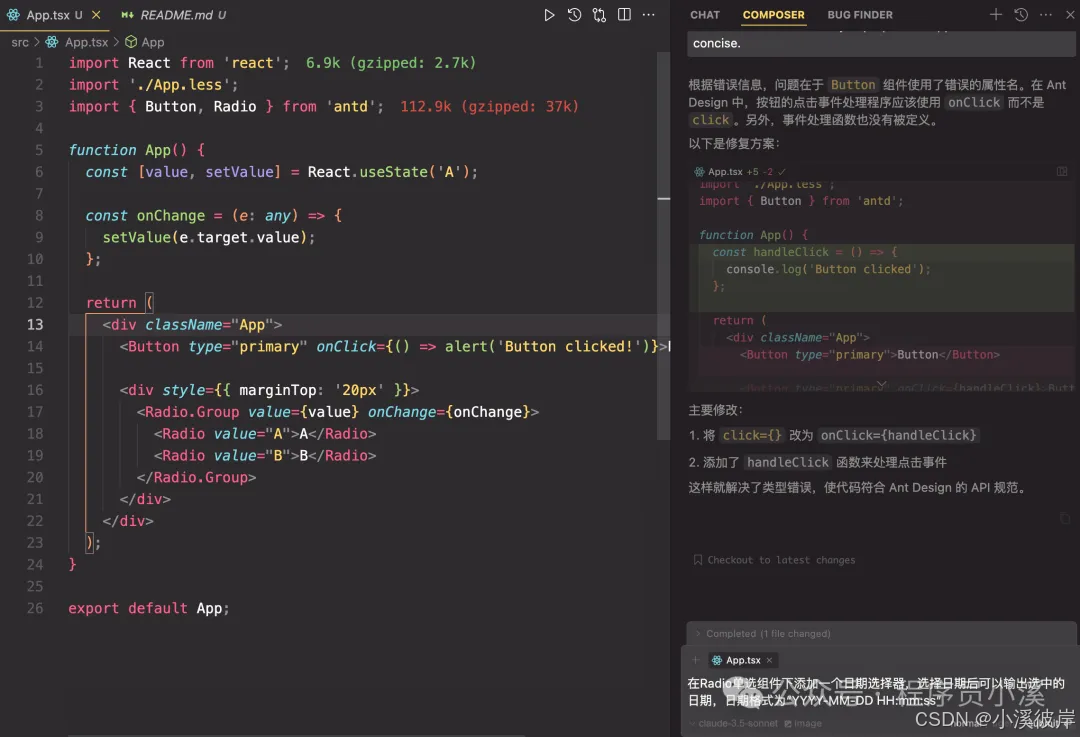The height and width of the screenshot is (737, 1080).
Task: Click the Markdown icon on README.md tab
Action: 127,14
